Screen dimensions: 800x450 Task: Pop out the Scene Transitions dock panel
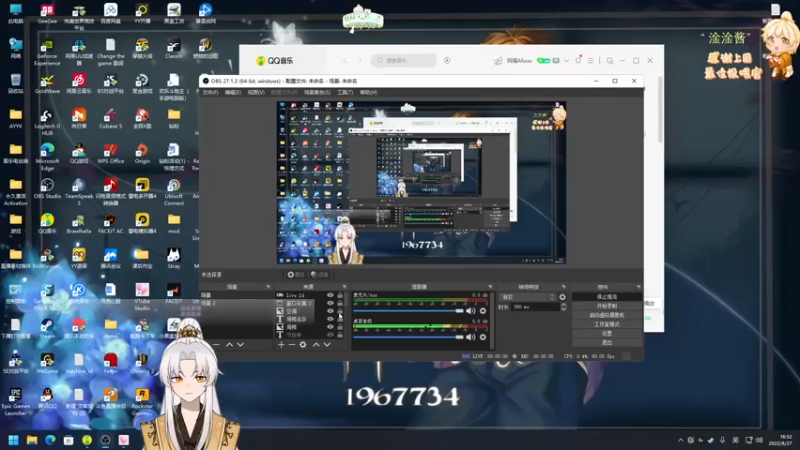[564, 287]
